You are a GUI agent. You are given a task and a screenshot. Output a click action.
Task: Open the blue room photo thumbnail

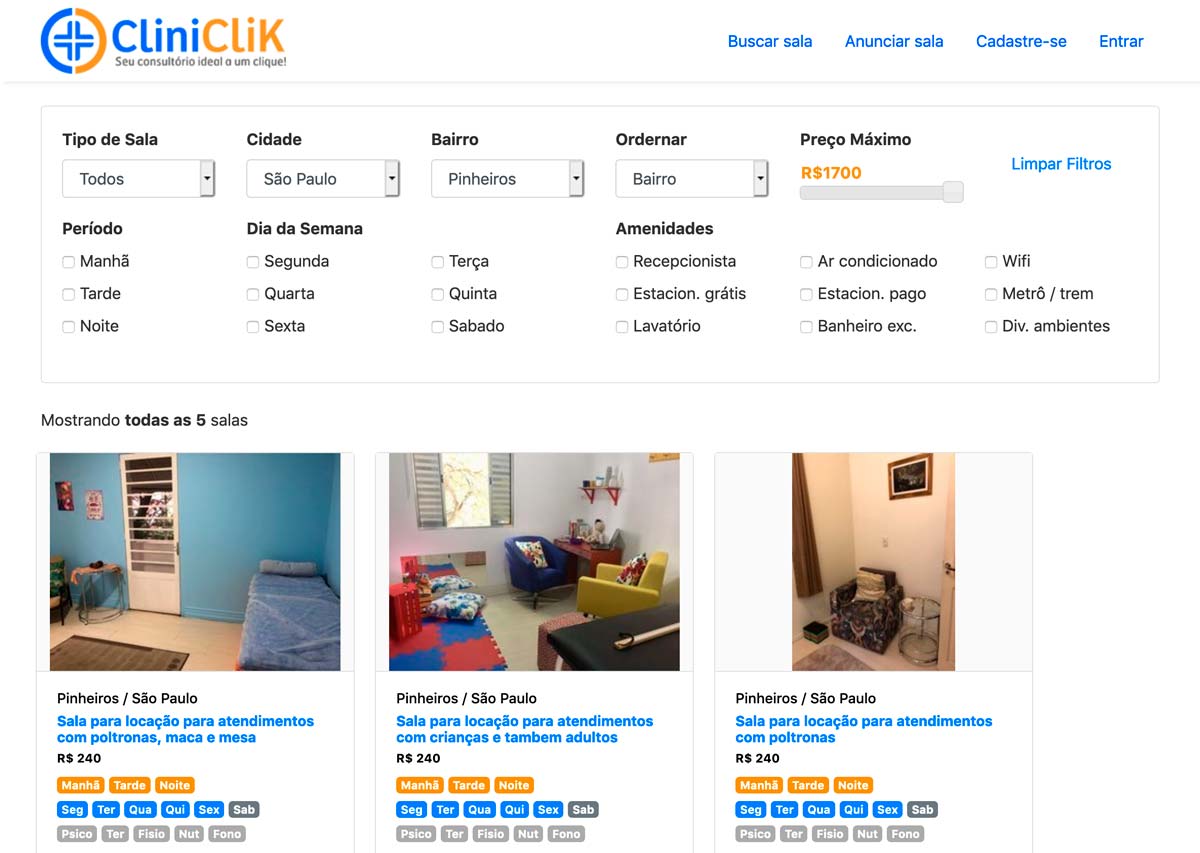click(195, 562)
